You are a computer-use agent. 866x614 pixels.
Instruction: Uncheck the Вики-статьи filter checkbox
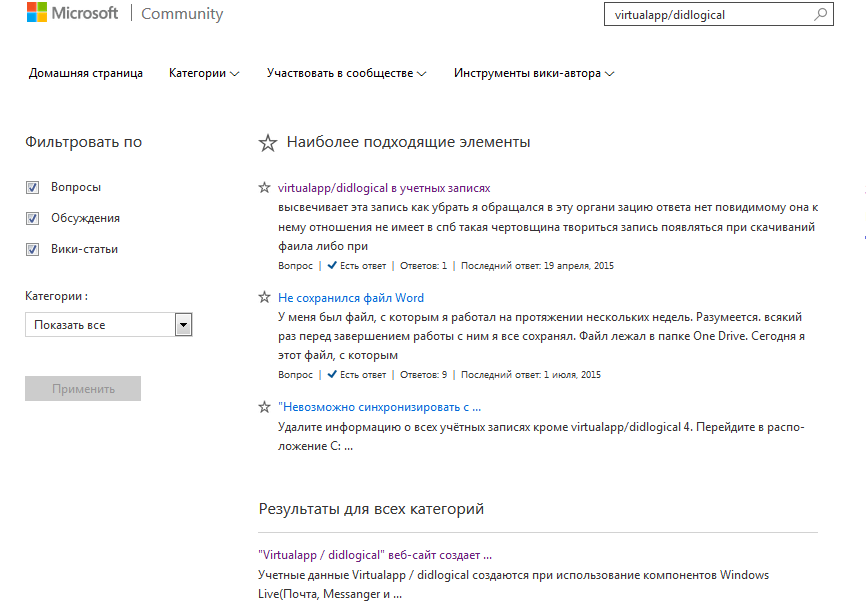click(x=33, y=249)
